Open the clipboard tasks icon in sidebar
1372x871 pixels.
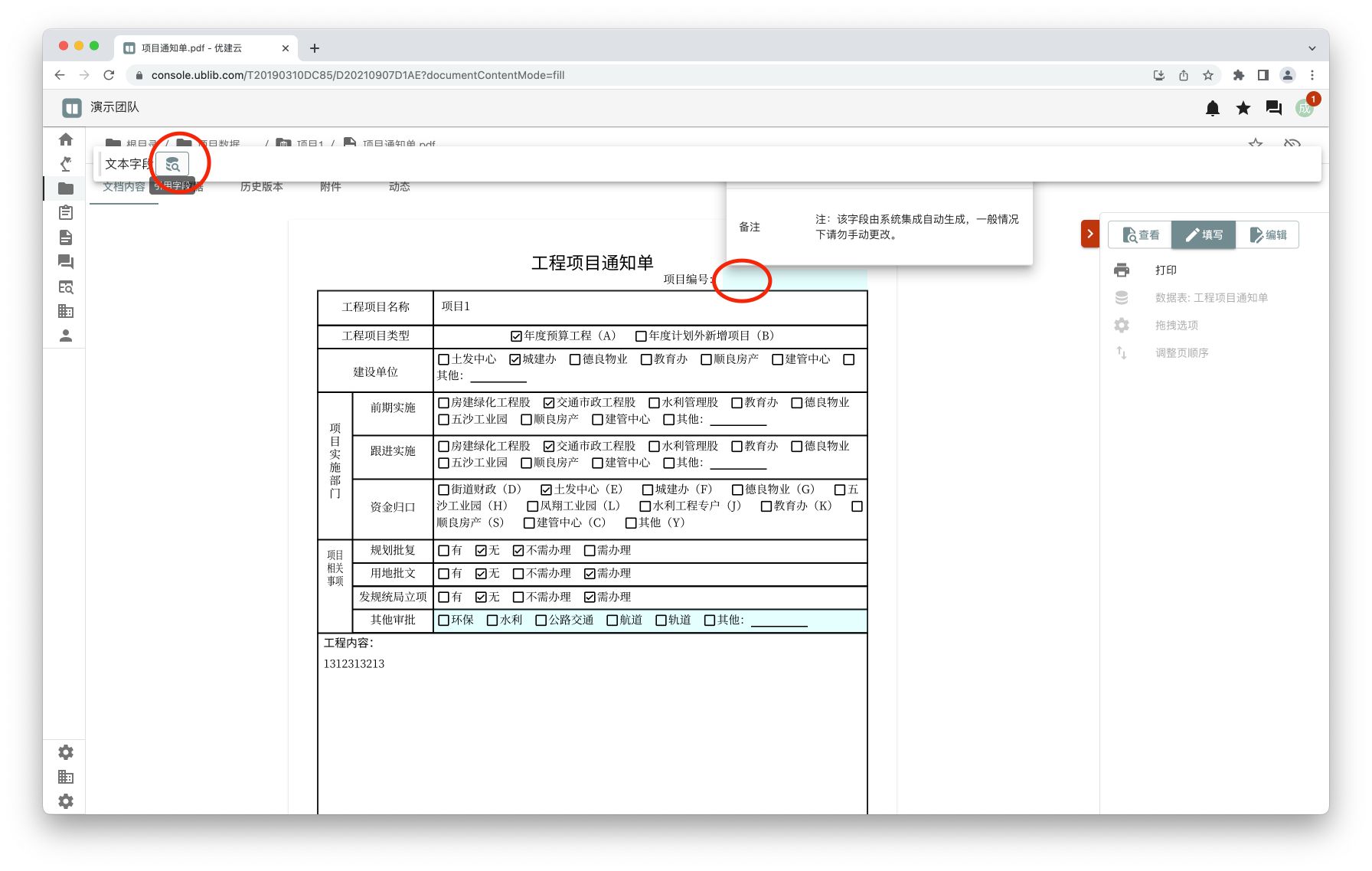click(x=66, y=213)
